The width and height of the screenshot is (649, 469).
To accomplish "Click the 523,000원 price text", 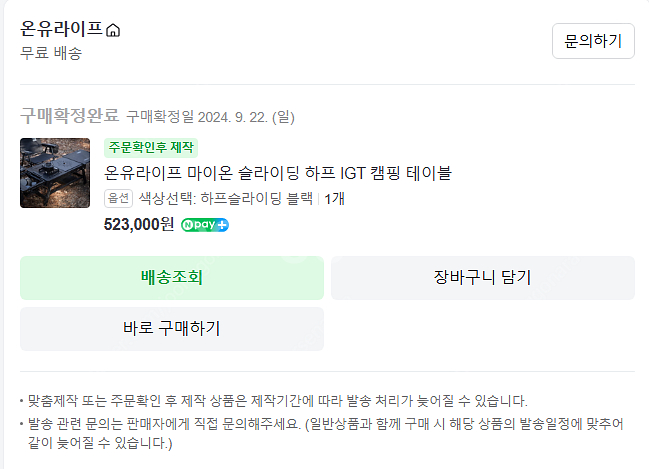I will click(x=138, y=225).
